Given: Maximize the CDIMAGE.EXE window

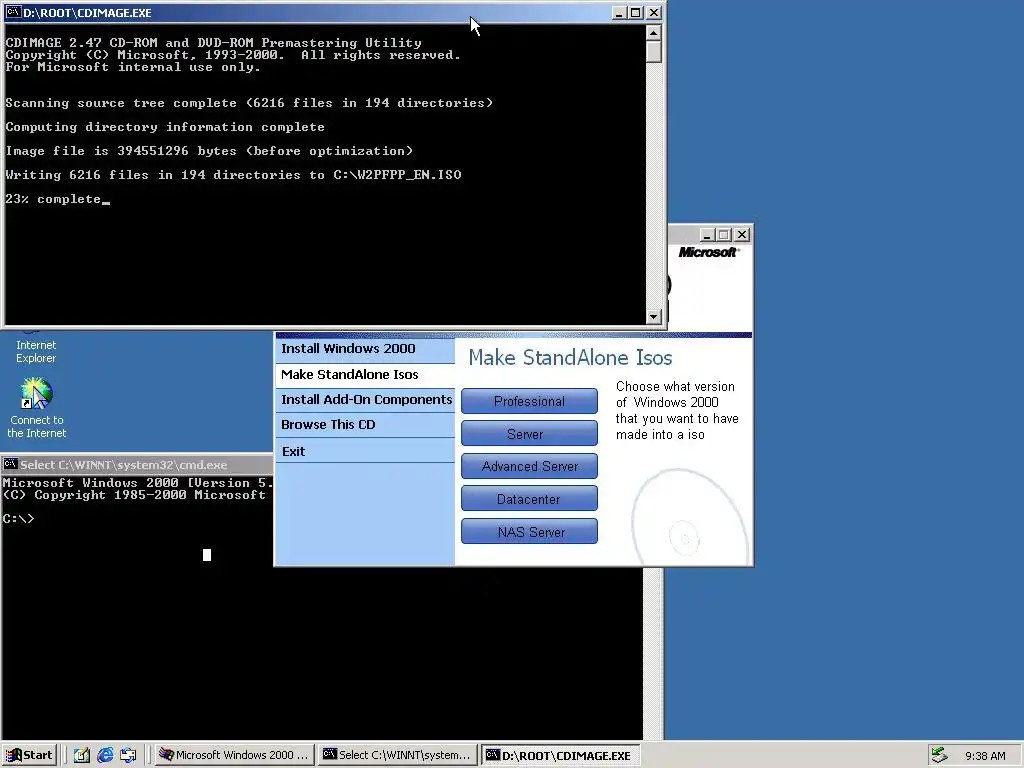Looking at the screenshot, I should pyautogui.click(x=635, y=12).
